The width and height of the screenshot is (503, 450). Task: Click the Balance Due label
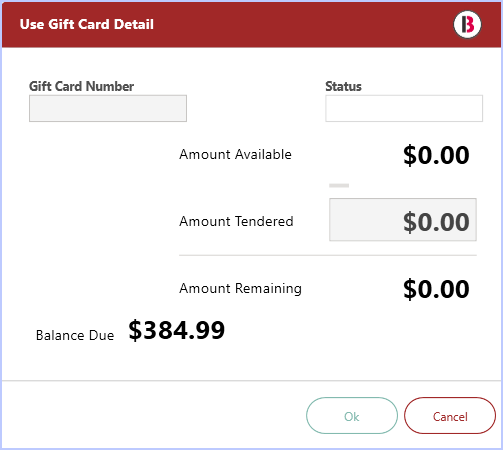(75, 335)
